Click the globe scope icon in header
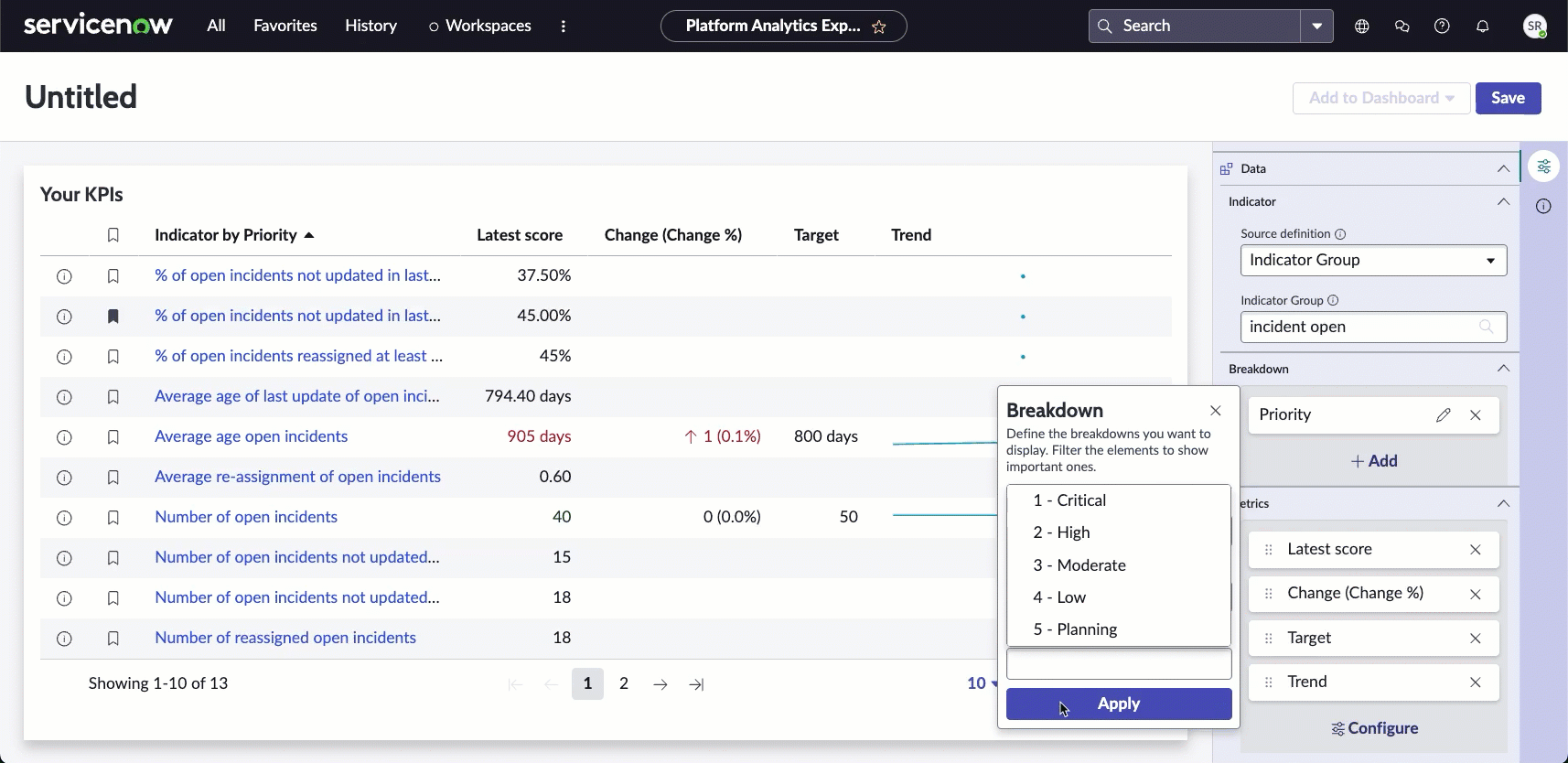This screenshot has width=1568, height=763. [x=1362, y=27]
